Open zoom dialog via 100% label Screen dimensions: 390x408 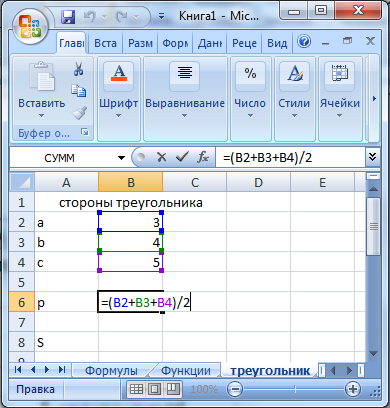(204, 389)
